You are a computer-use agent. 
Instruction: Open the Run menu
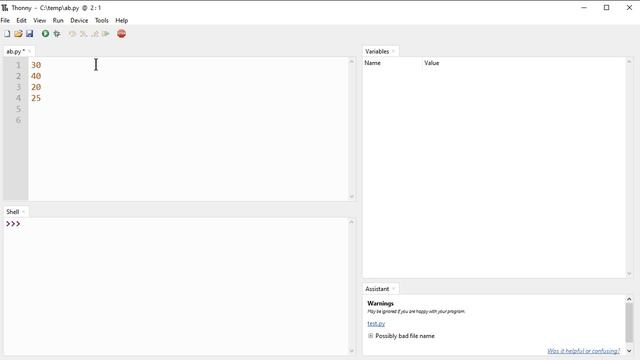58,20
